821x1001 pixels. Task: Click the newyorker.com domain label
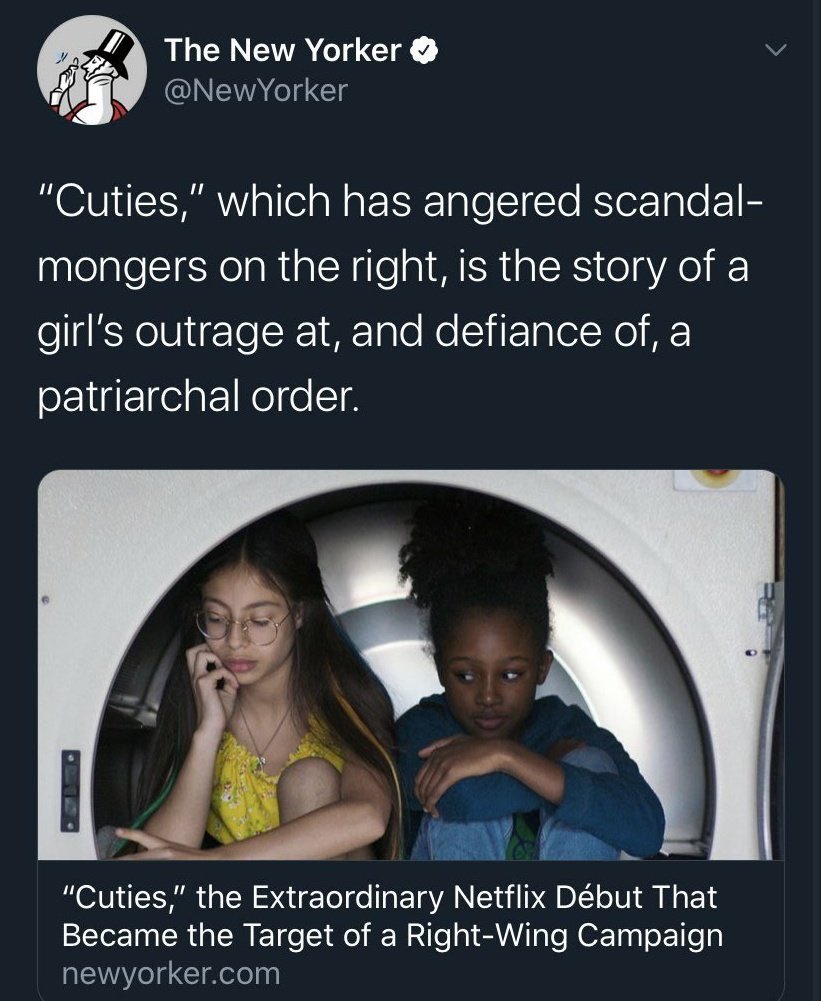coord(171,974)
